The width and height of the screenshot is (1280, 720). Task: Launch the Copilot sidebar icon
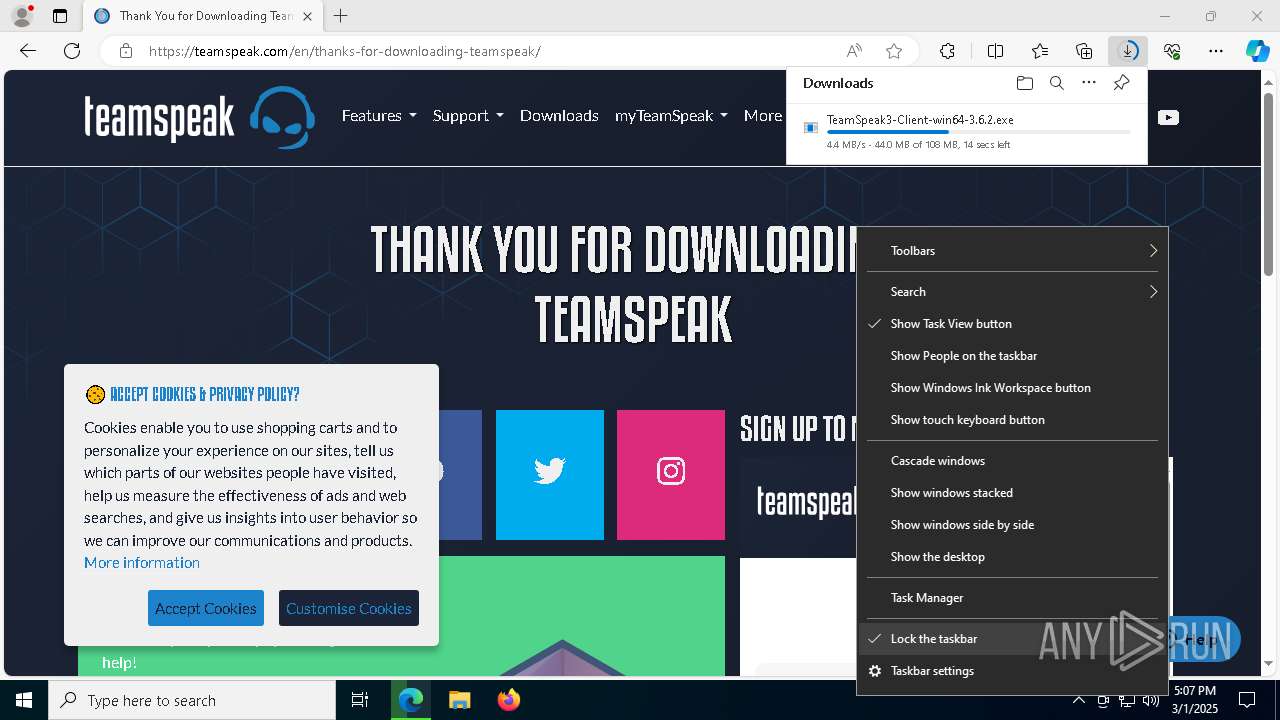(x=1257, y=51)
